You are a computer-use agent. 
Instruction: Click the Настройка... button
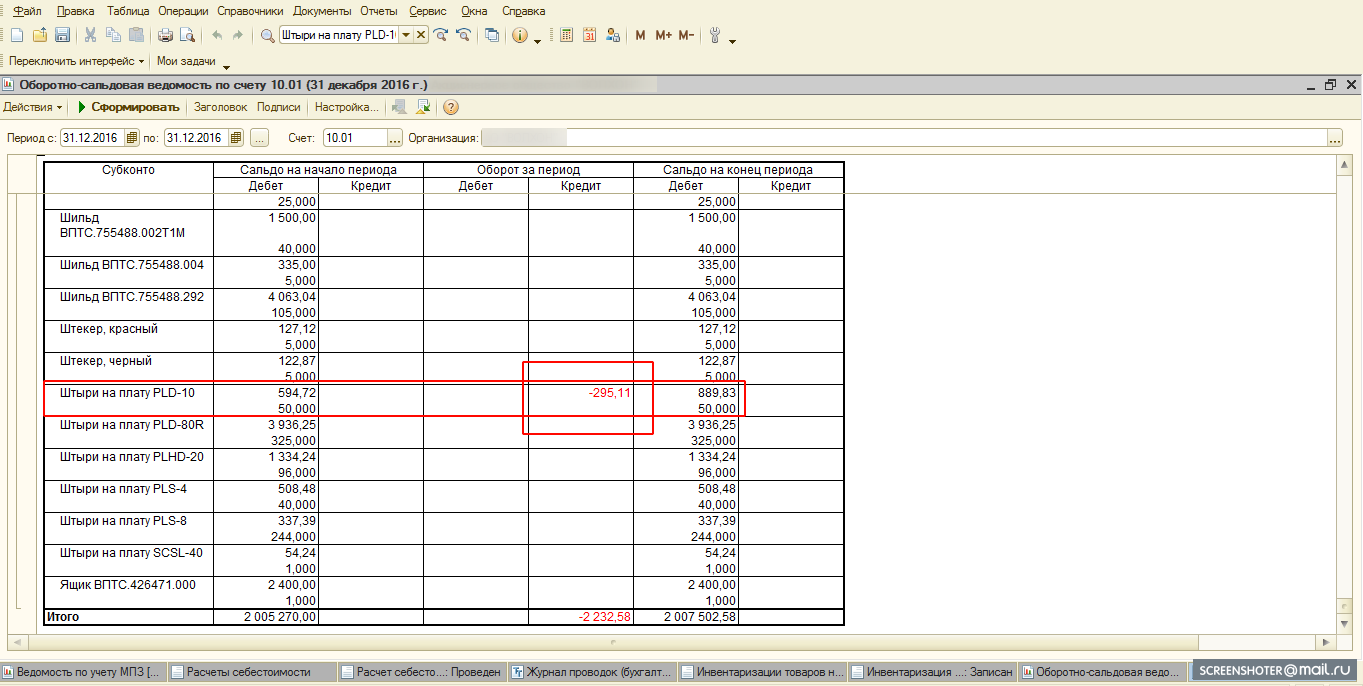click(x=346, y=107)
